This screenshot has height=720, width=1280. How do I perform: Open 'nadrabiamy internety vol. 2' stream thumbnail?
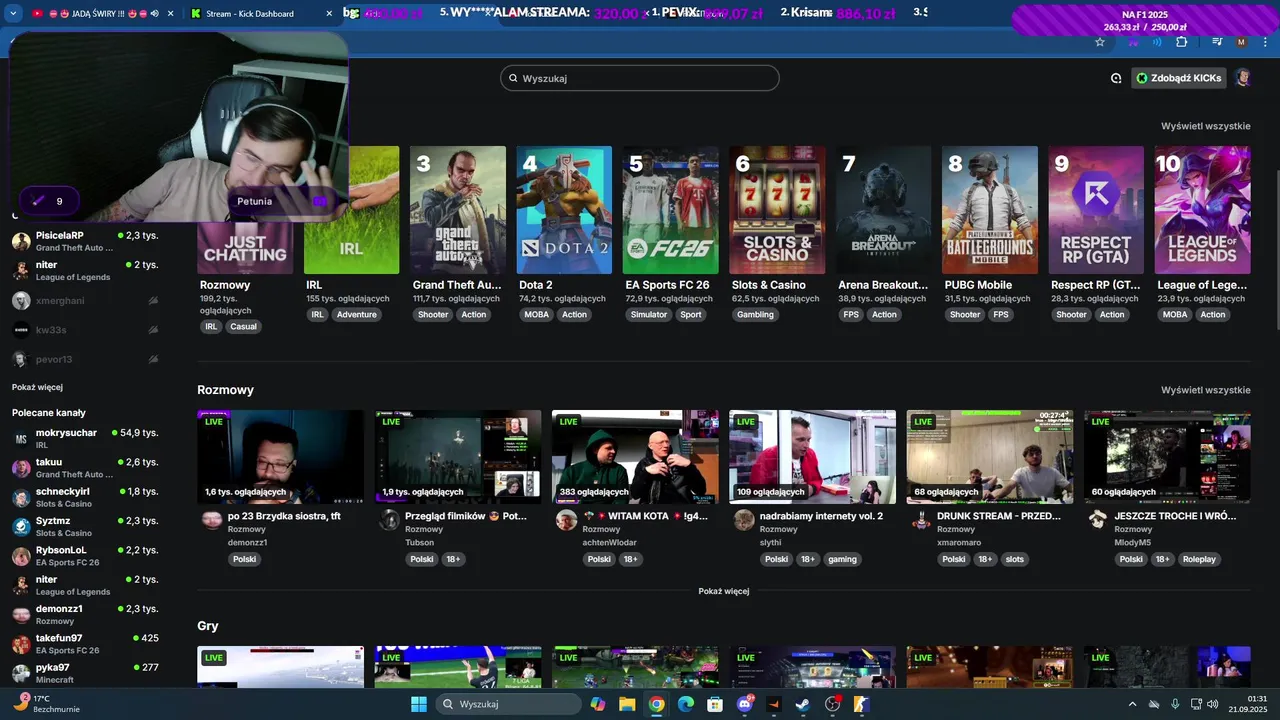tap(812, 456)
